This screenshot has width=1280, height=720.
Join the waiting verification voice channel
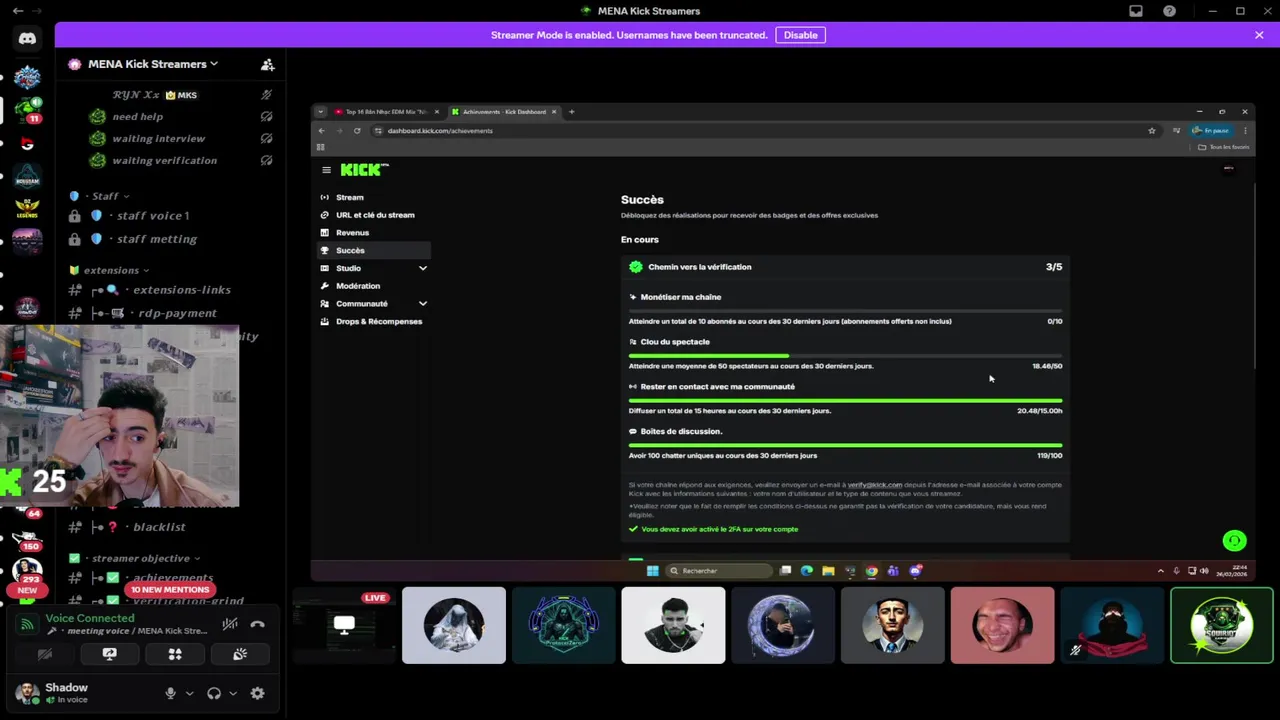[164, 160]
